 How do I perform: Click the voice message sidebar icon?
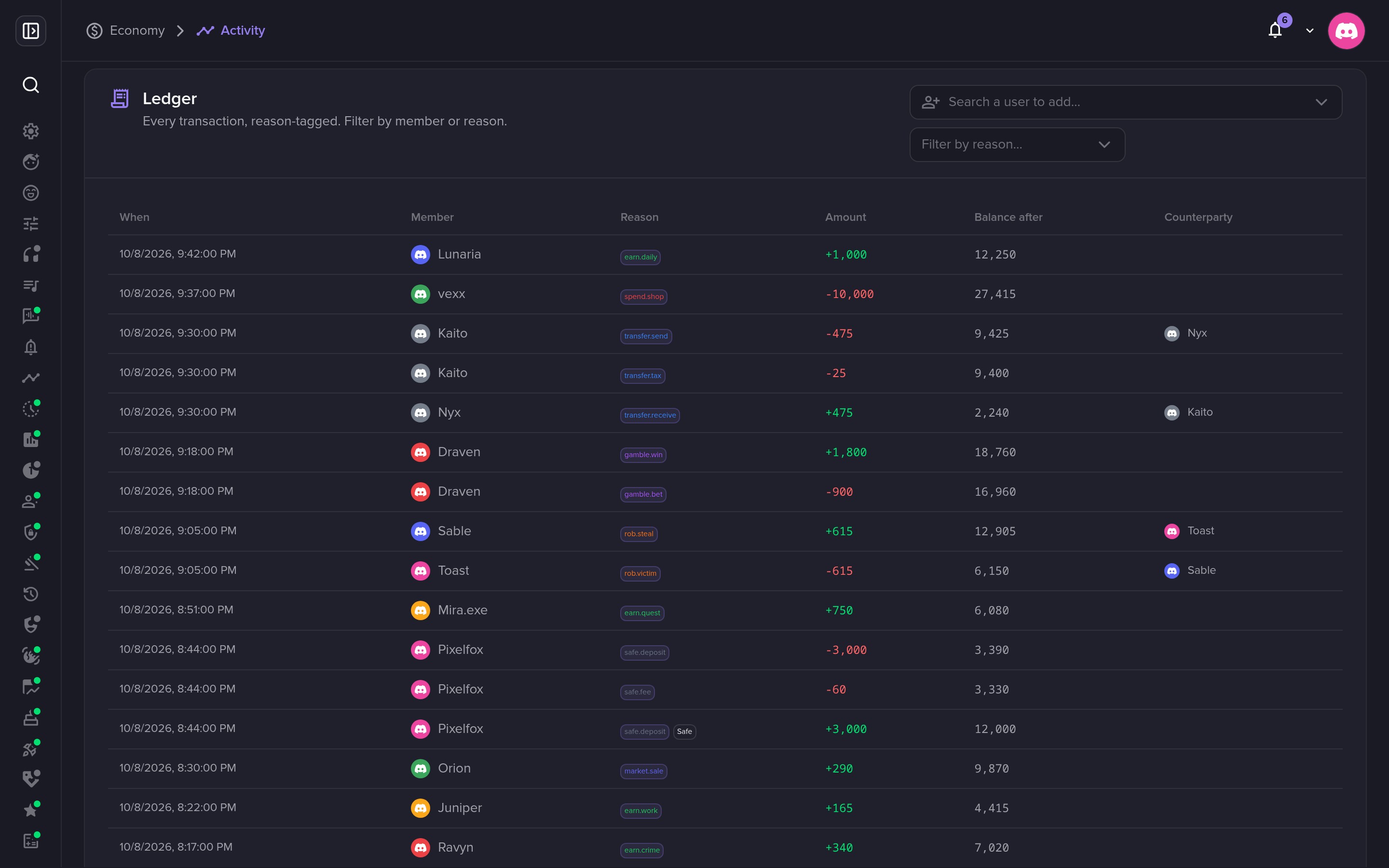click(x=30, y=316)
